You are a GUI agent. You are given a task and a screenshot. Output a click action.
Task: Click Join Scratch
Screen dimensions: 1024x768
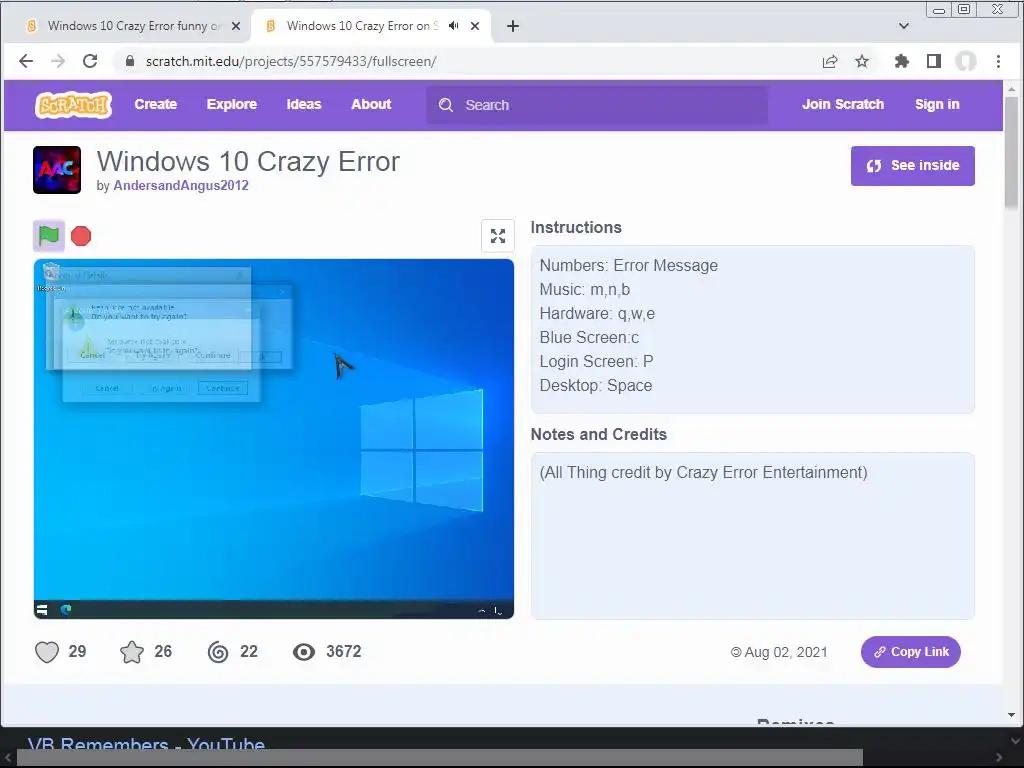pos(842,104)
